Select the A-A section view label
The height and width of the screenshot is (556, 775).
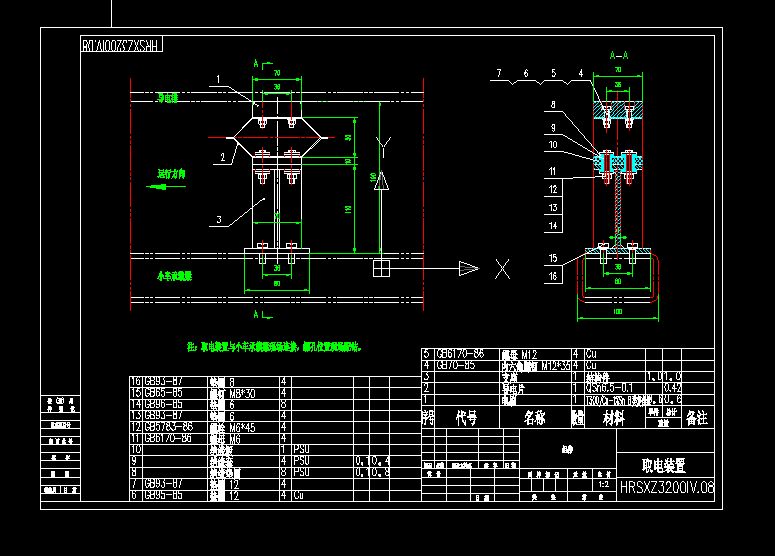pyautogui.click(x=618, y=55)
